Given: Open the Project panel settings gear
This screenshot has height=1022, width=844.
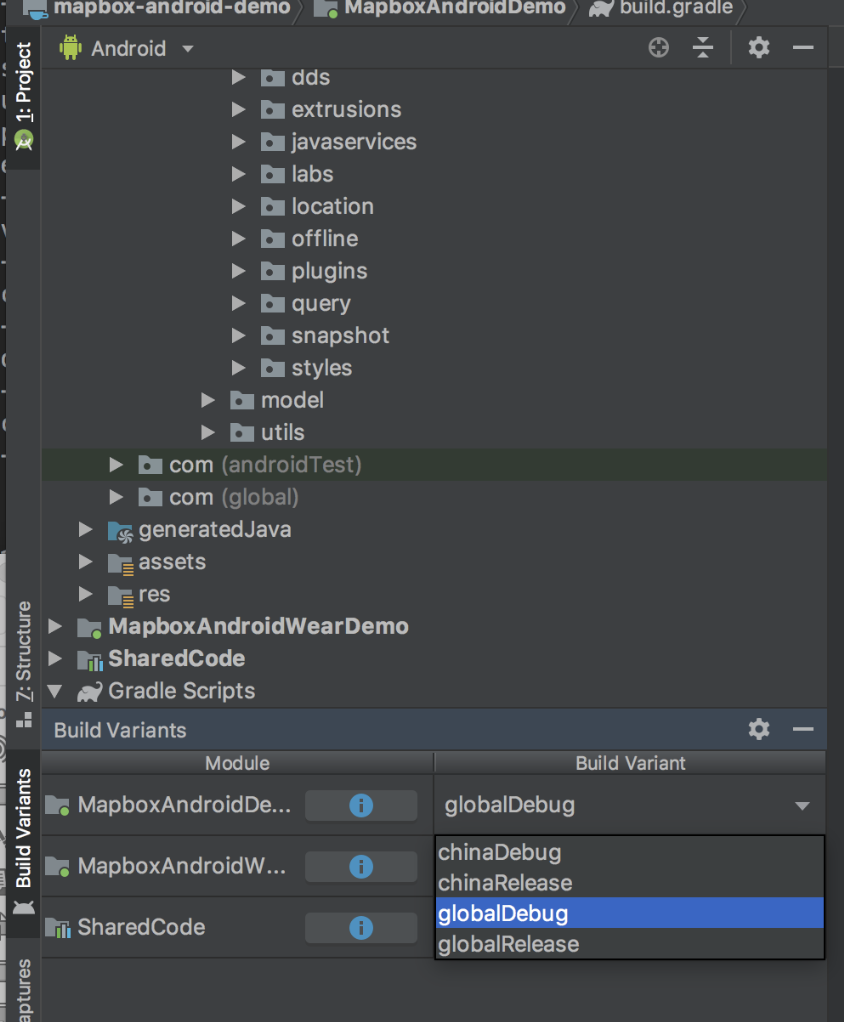Looking at the screenshot, I should click(757, 47).
